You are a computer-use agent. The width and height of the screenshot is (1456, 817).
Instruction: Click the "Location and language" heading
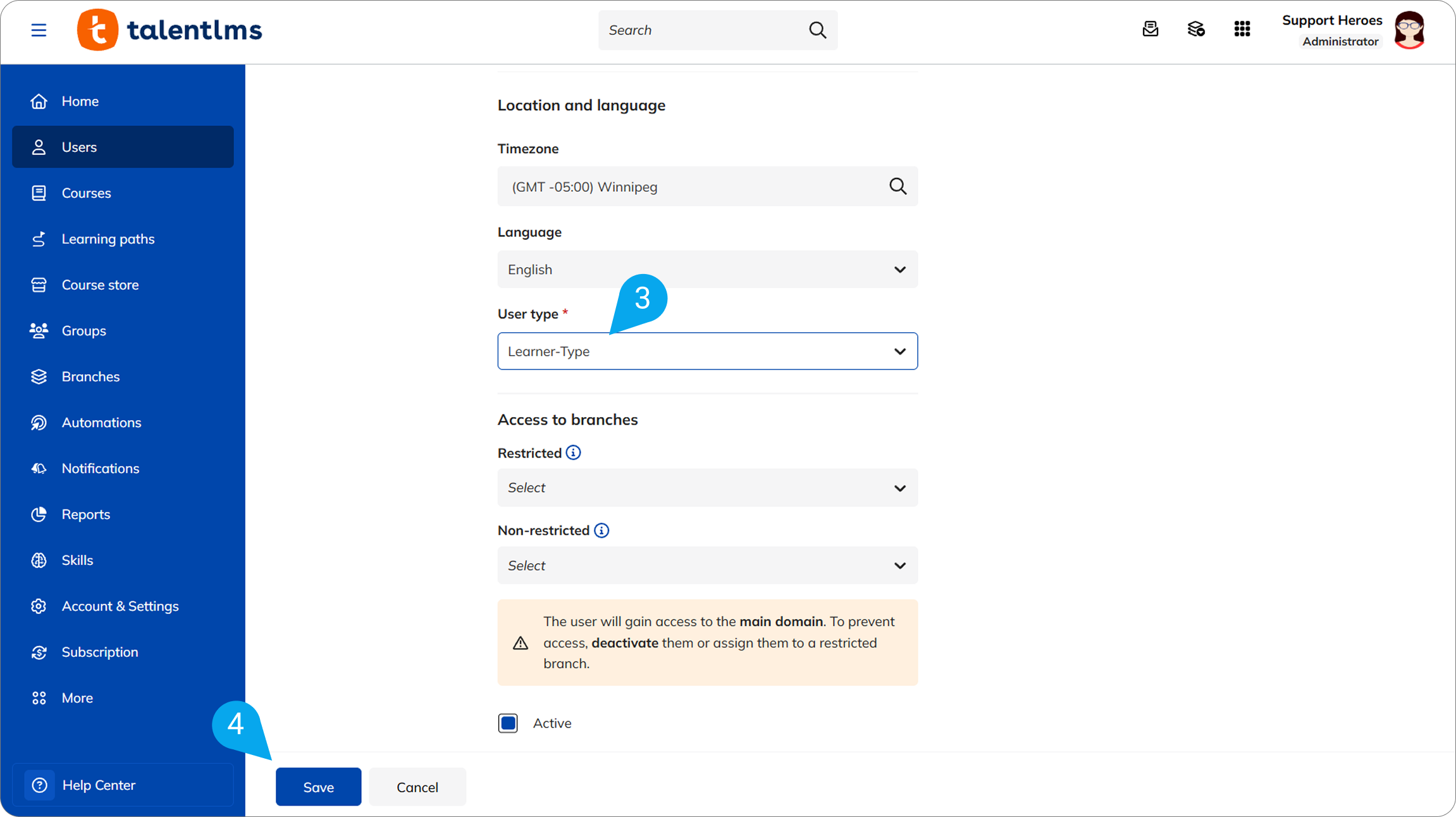point(581,105)
